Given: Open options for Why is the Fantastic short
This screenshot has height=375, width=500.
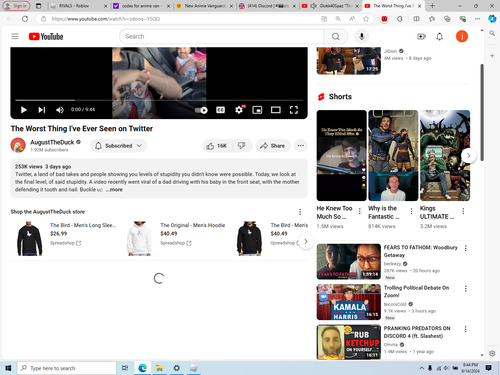Looking at the screenshot, I should pos(411,211).
